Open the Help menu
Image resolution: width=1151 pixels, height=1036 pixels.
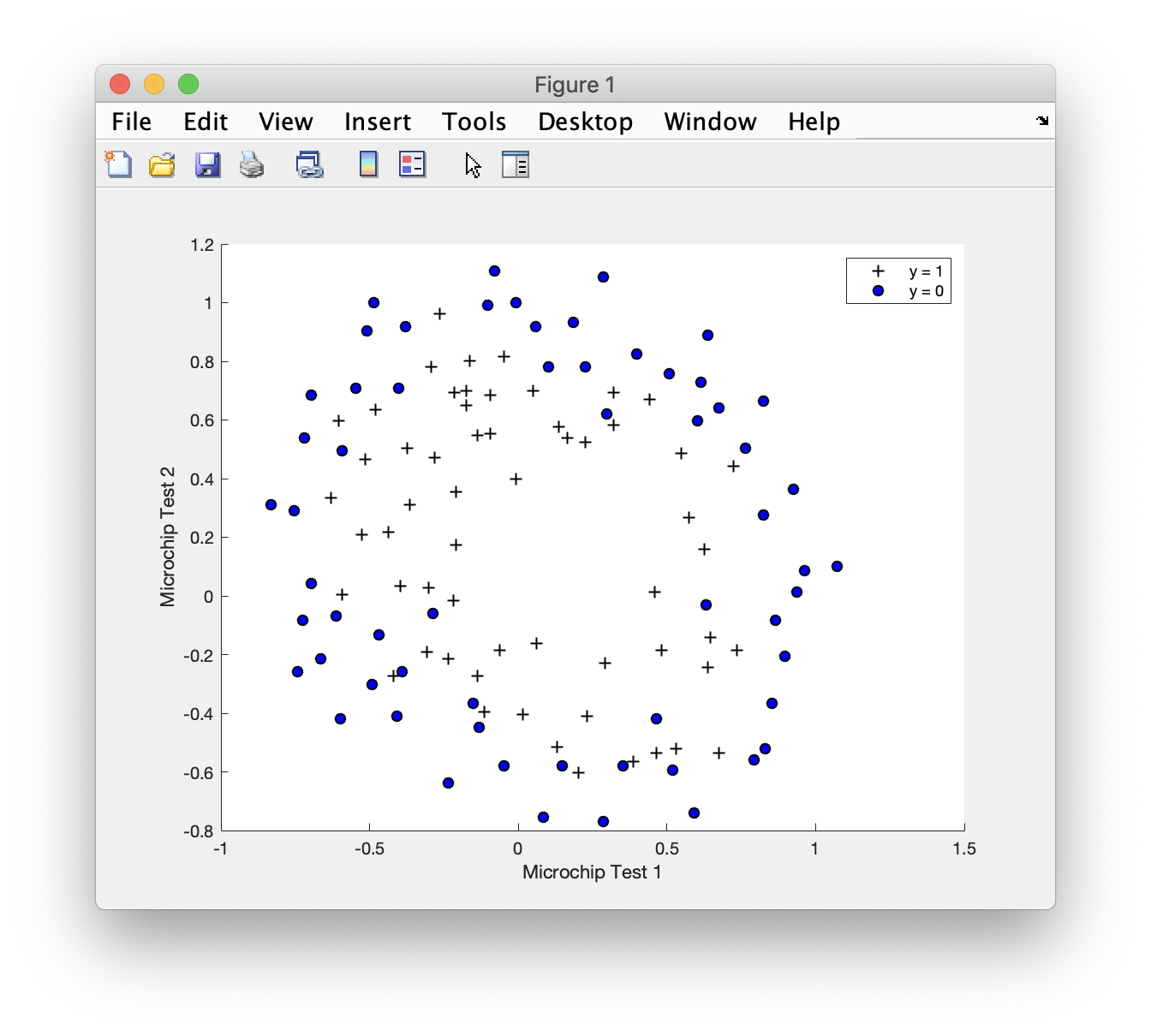(x=814, y=122)
